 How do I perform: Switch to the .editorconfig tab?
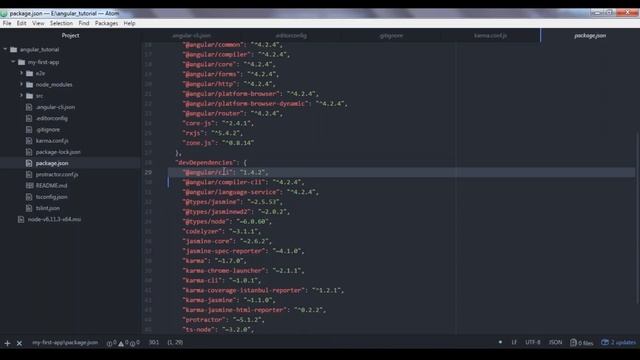coord(291,36)
